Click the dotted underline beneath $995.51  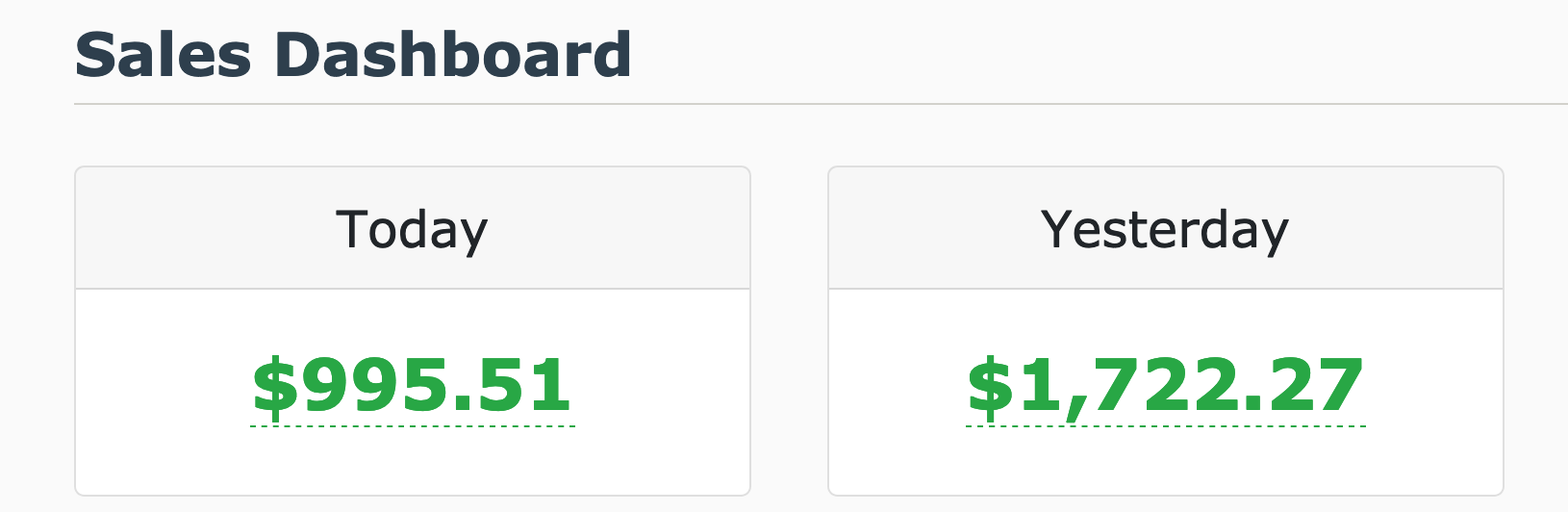[x=412, y=424]
